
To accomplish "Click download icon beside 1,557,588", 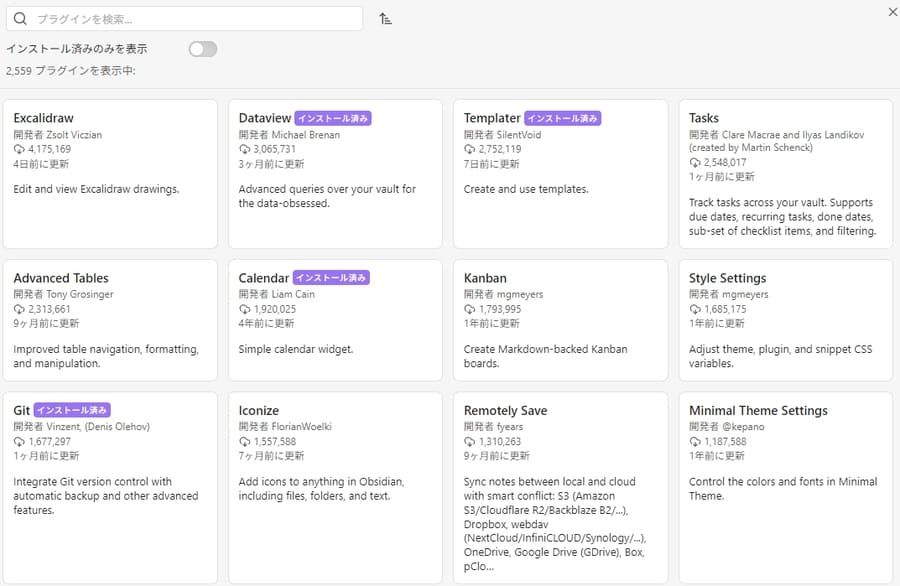I will click(x=245, y=441).
